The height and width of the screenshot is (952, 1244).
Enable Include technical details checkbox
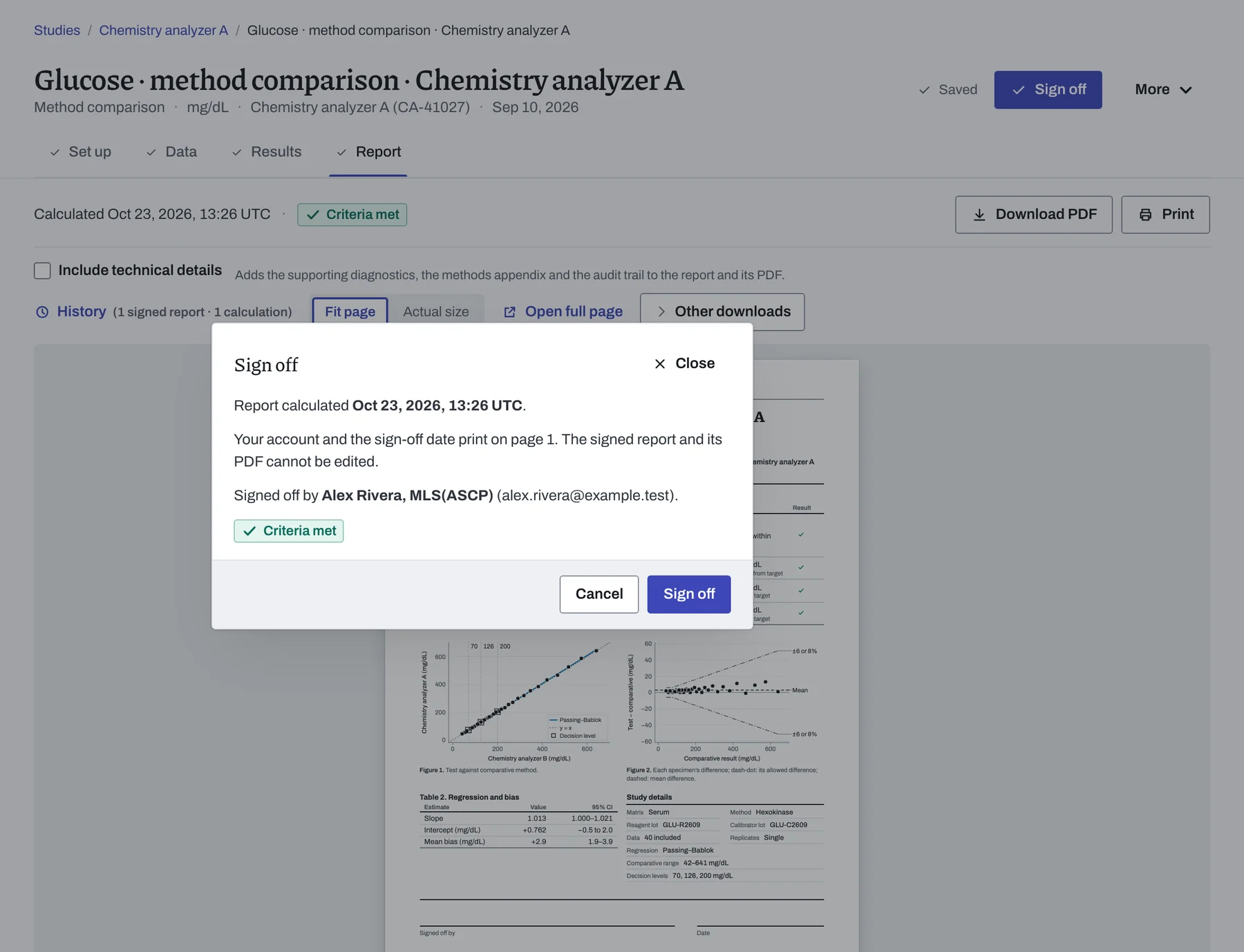42,271
